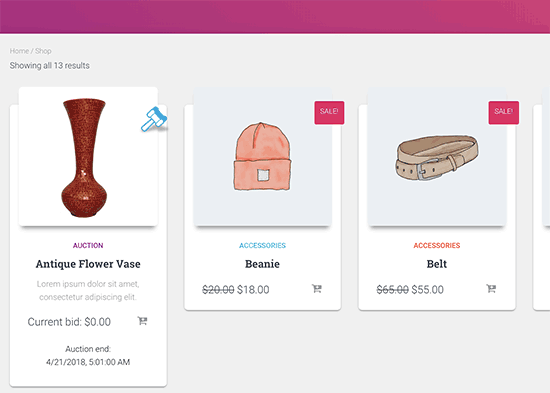
Task: Click Shop in the breadcrumb
Action: tap(43, 51)
